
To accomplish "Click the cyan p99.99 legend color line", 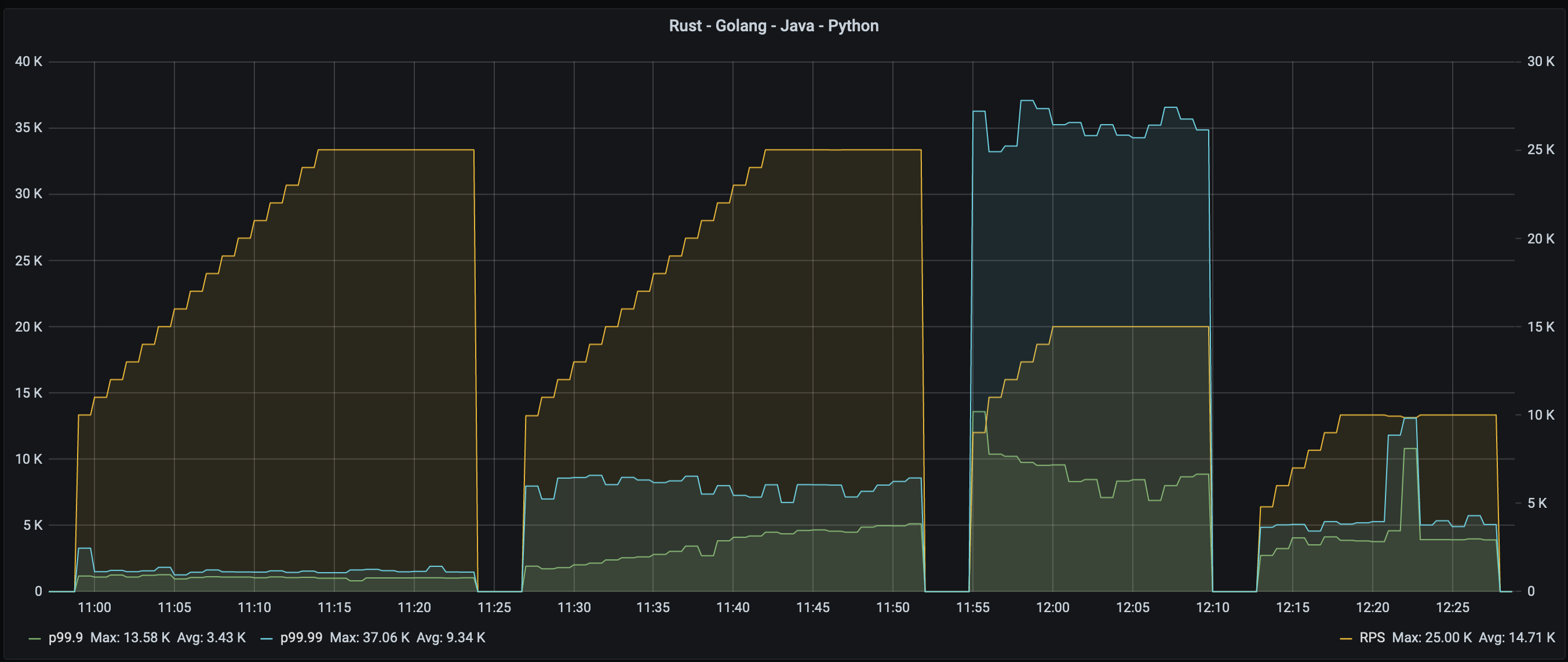I will click(x=266, y=638).
